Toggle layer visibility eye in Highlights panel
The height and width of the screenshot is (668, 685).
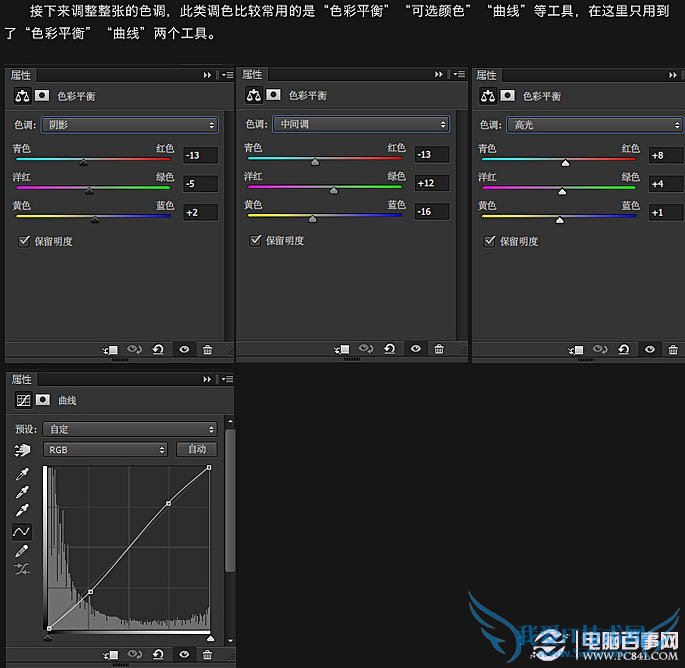click(650, 350)
